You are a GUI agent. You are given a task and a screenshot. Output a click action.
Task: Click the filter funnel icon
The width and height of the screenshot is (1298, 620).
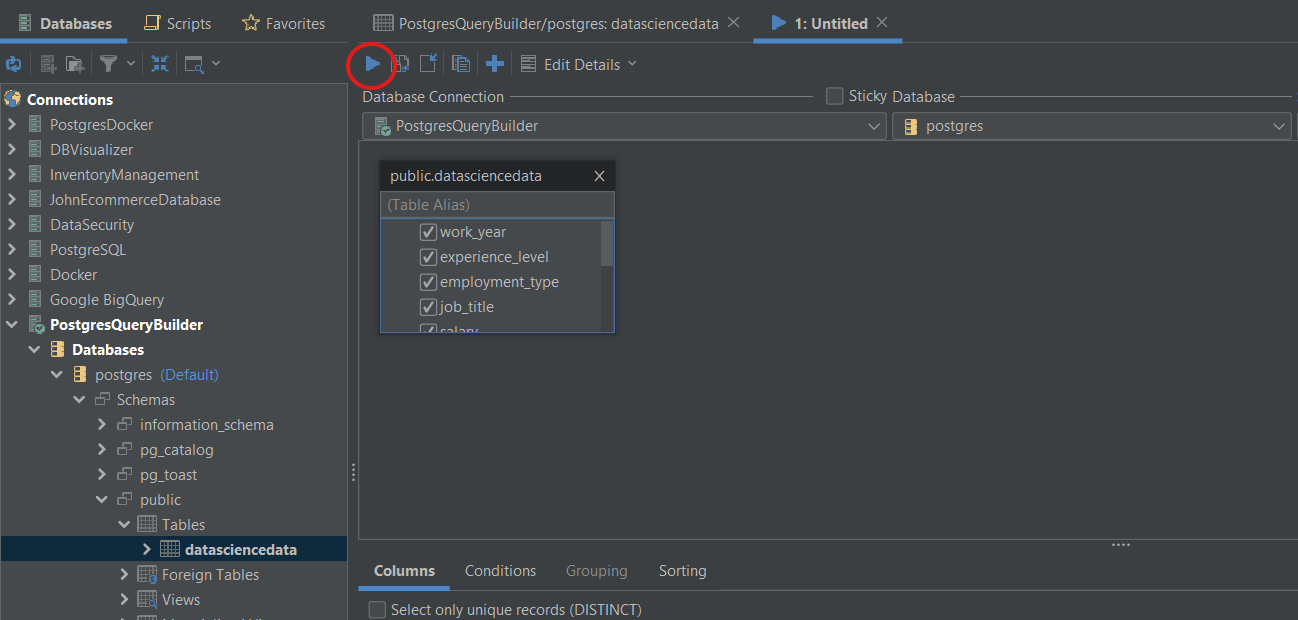pos(107,64)
